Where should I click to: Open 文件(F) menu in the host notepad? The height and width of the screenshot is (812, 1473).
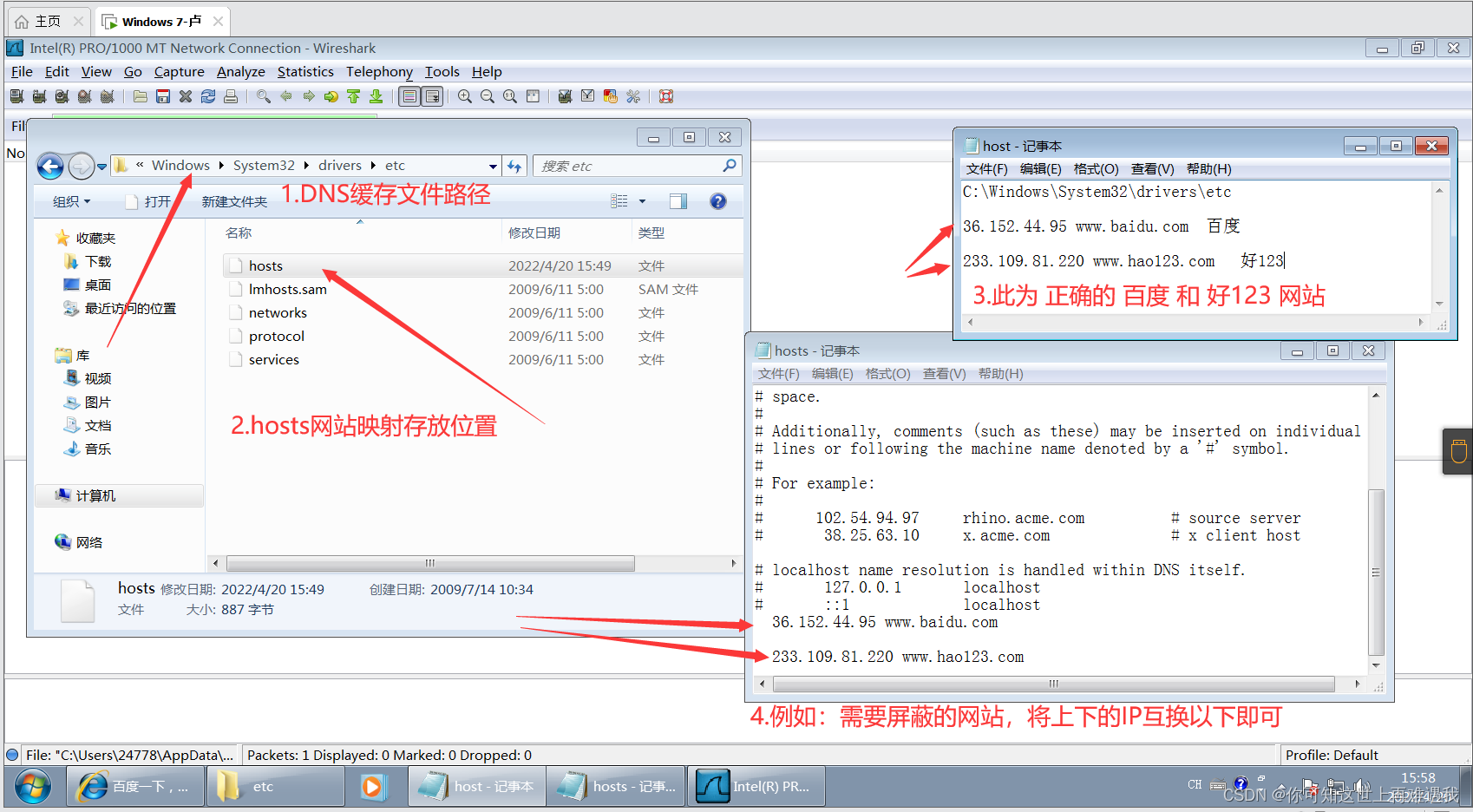coord(986,169)
